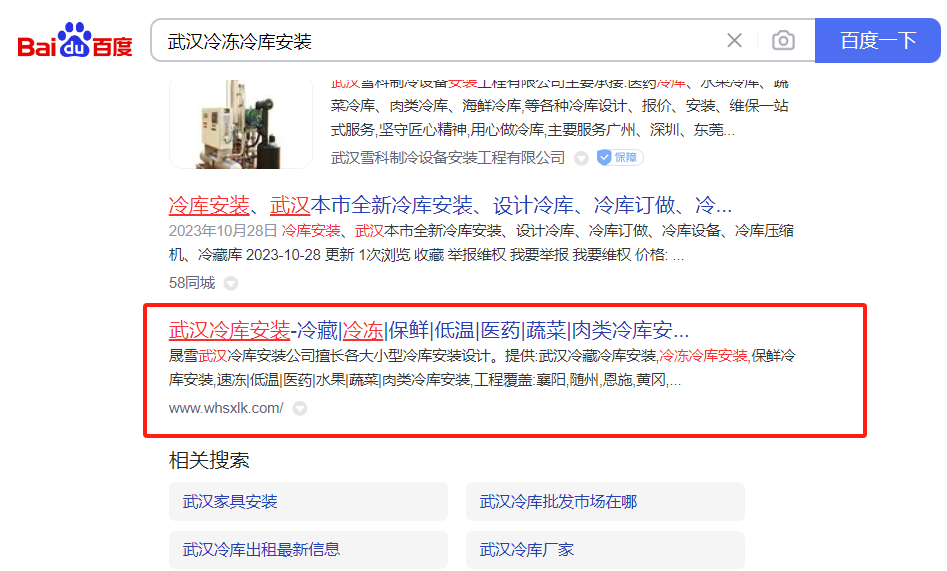Select related search 武汉冷库厂家
The image size is (947, 571).
pos(605,549)
